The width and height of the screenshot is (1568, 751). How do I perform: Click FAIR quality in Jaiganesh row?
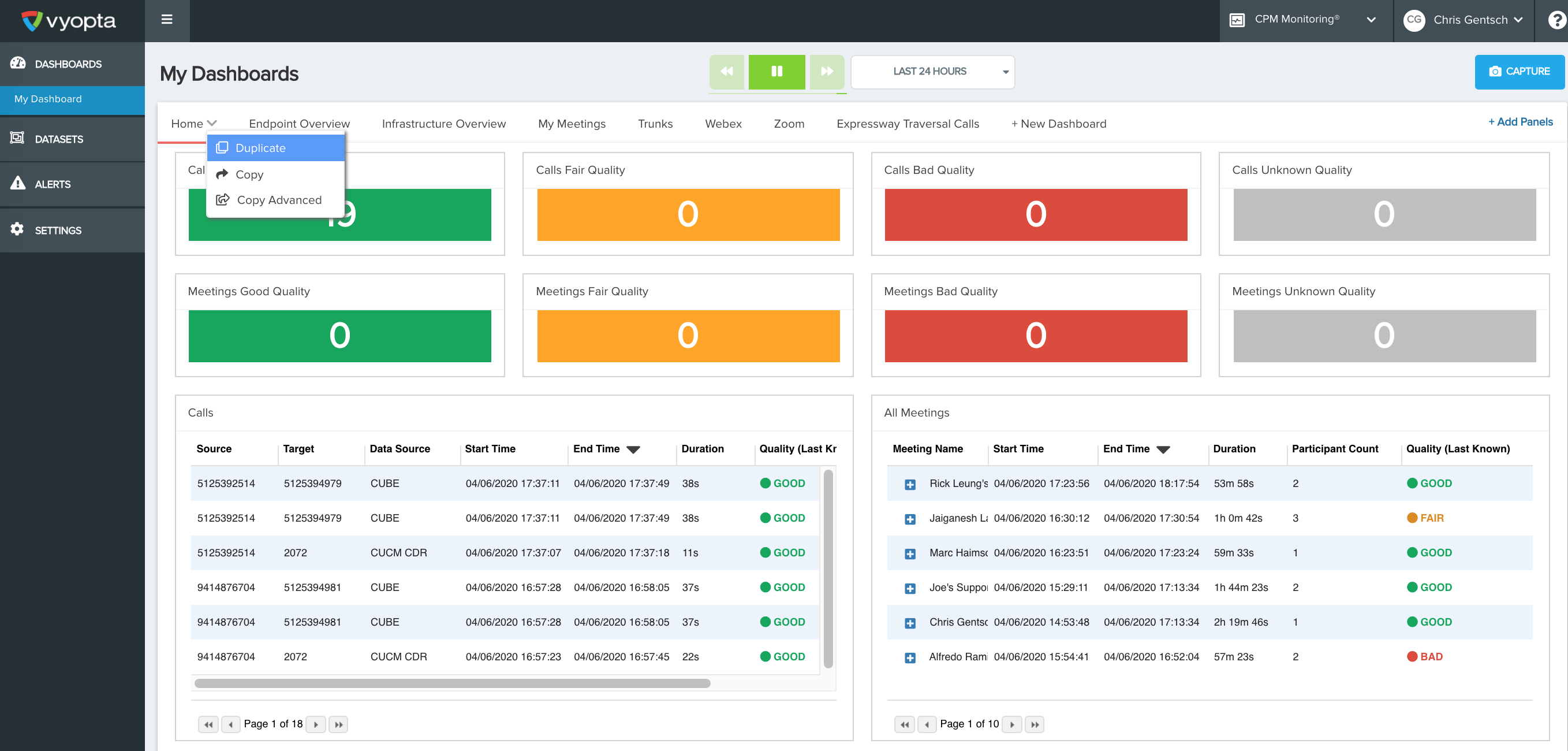1425,518
